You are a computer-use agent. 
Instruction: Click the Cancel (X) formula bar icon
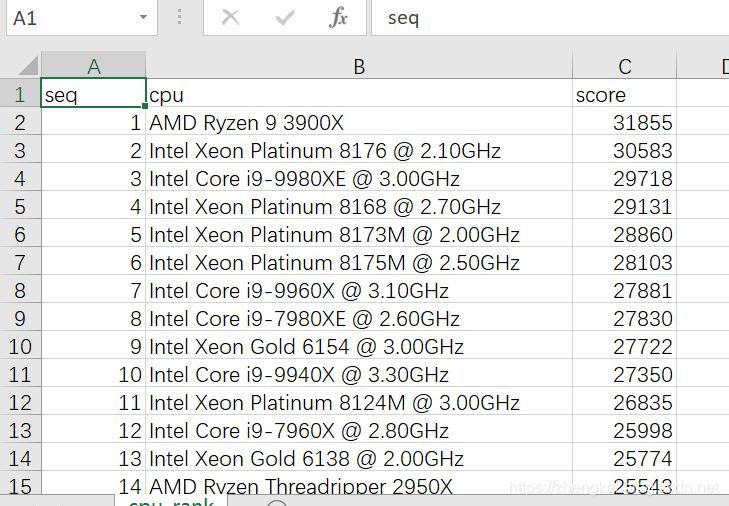coord(230,18)
